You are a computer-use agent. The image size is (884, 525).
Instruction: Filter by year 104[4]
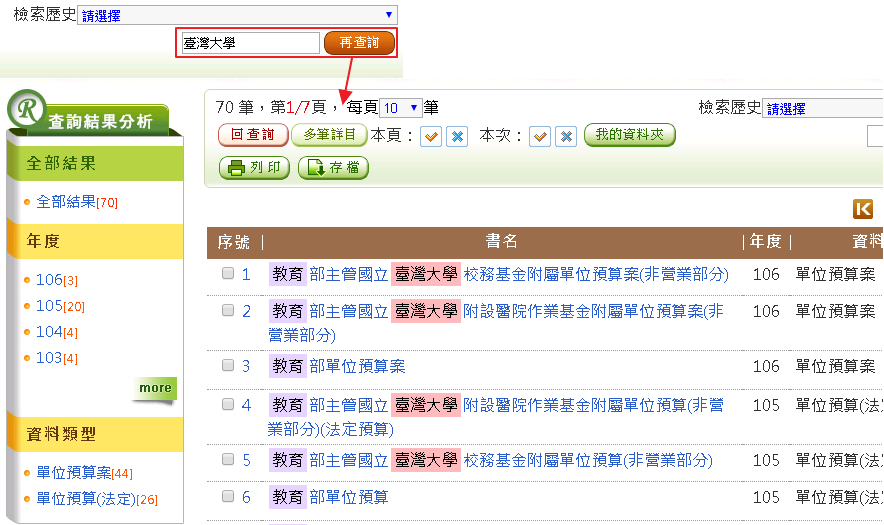(x=57, y=332)
